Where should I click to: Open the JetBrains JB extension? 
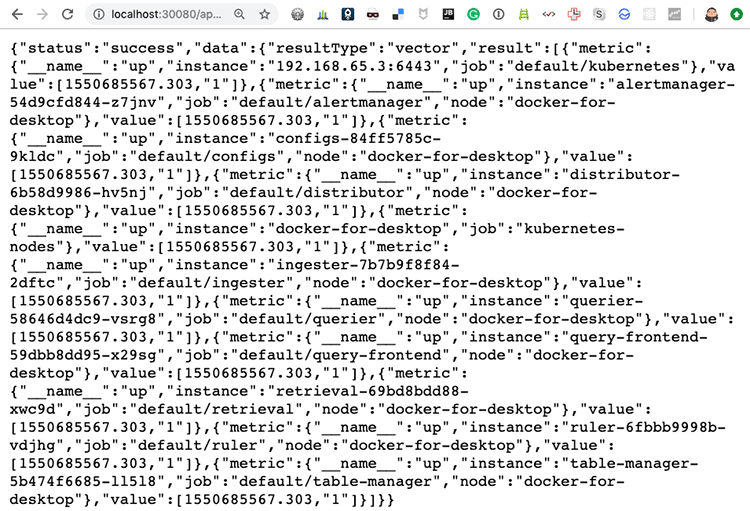448,14
